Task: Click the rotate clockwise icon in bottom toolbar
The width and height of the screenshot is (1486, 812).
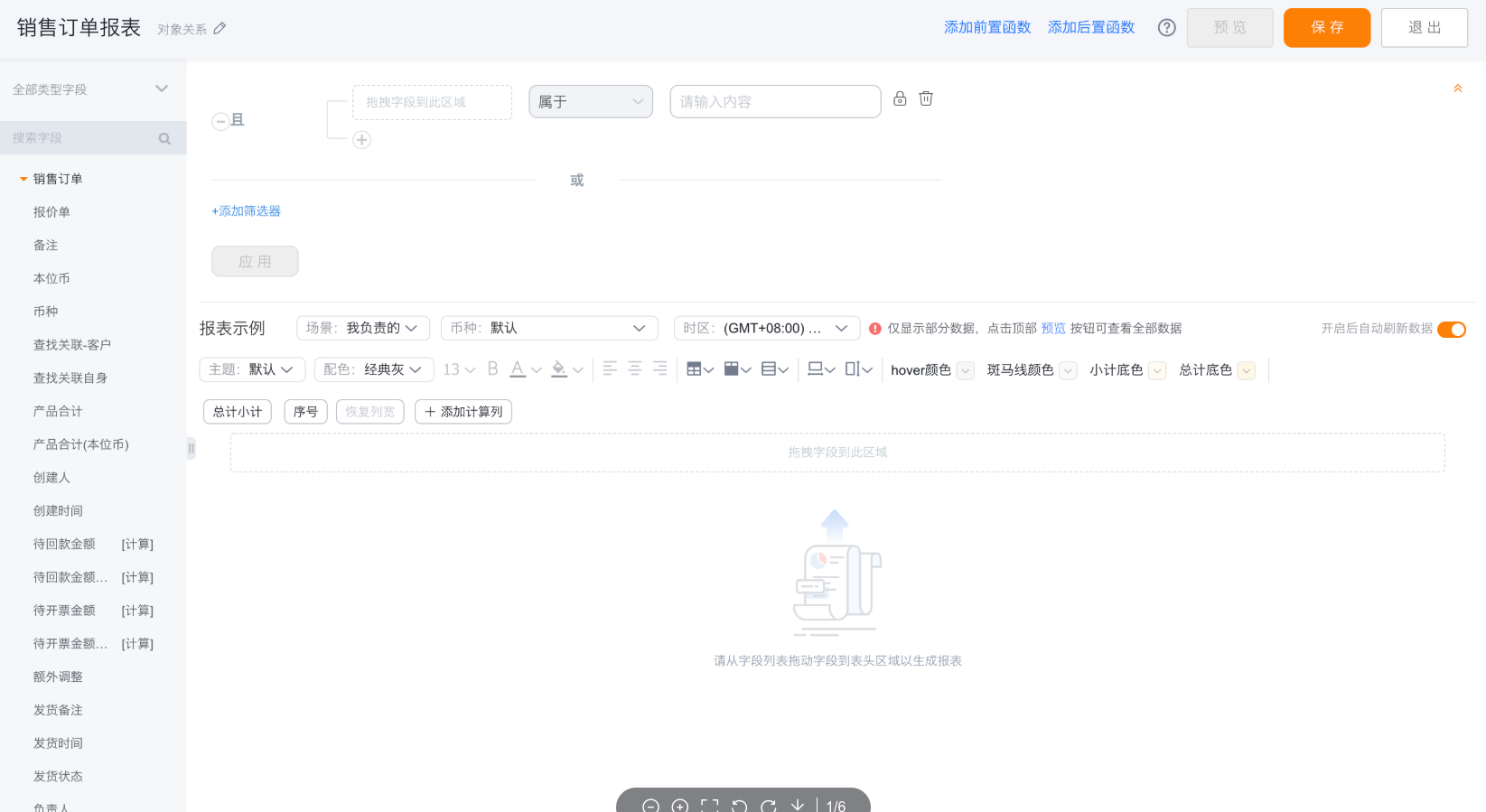Action: (769, 806)
